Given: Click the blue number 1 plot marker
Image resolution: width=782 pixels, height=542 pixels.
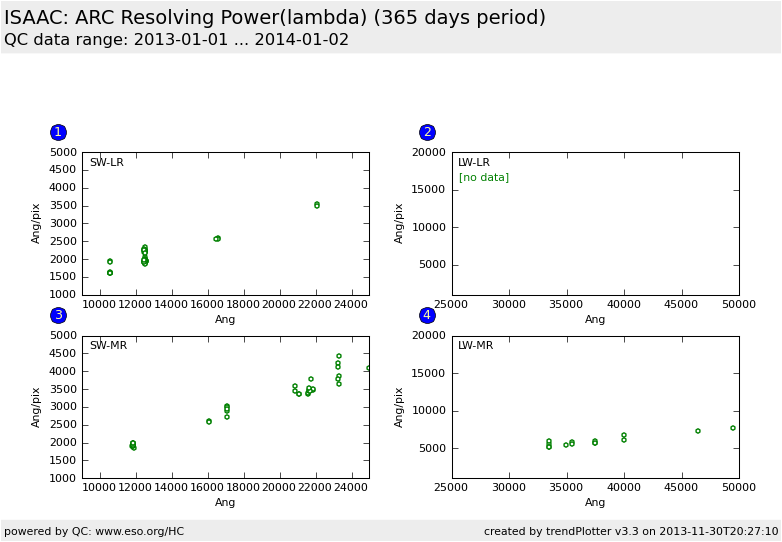Looking at the screenshot, I should (x=58, y=132).
